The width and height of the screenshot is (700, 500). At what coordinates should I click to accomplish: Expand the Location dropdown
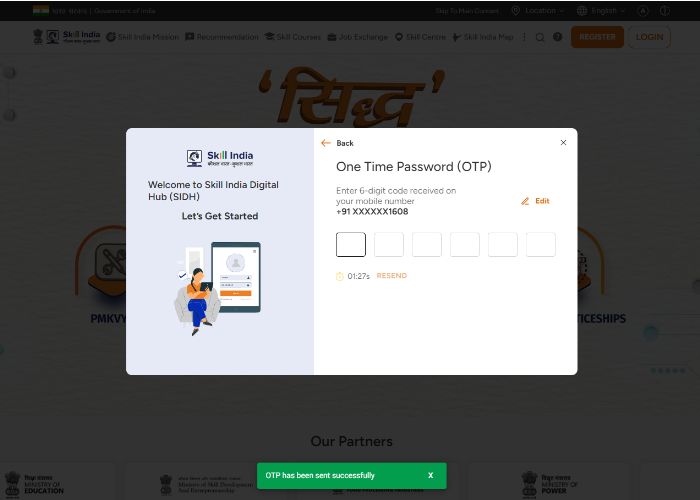(538, 11)
